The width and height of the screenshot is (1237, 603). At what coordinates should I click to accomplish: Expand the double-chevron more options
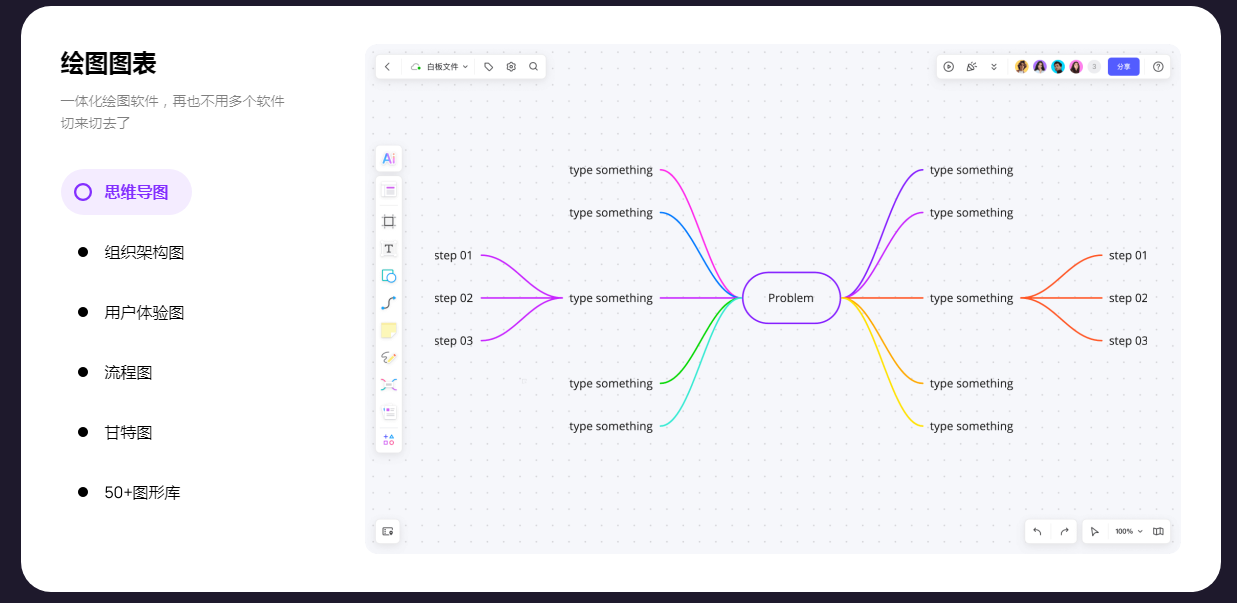(994, 67)
